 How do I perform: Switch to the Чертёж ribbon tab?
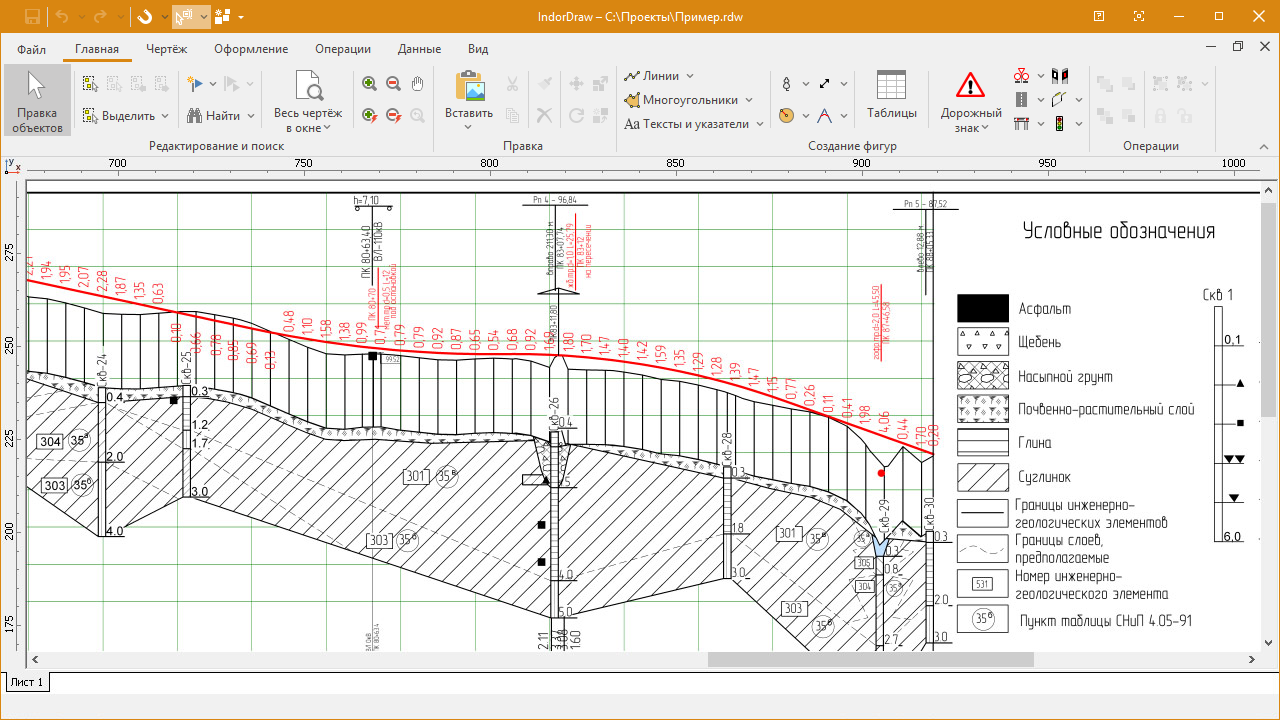166,48
